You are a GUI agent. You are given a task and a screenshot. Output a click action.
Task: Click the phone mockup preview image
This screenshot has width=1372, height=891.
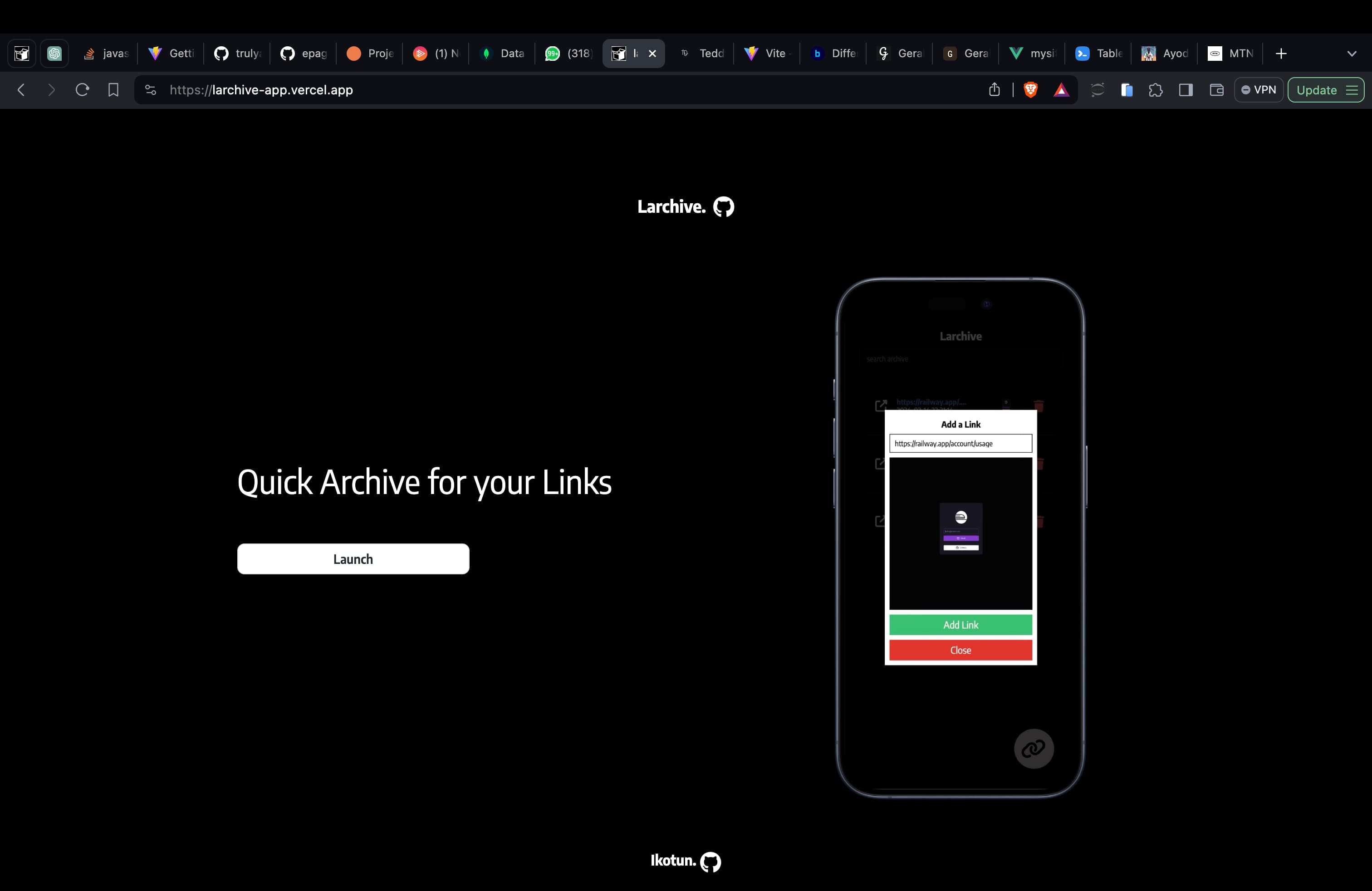960,538
